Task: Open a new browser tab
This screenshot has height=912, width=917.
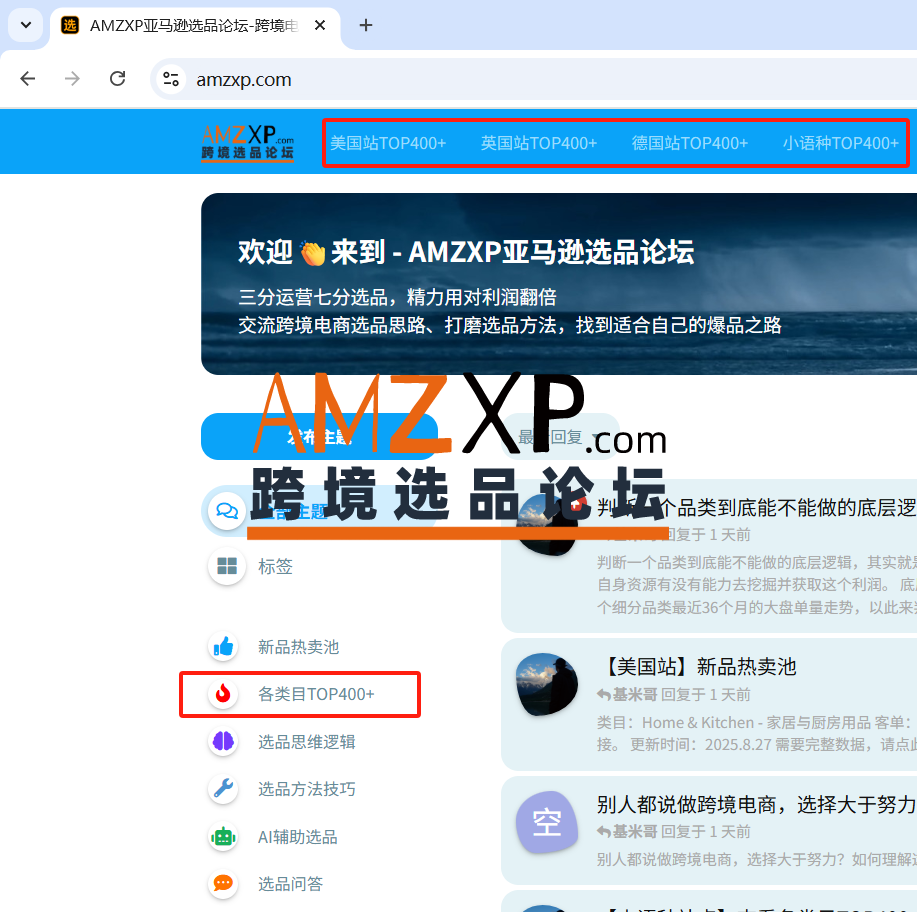Action: (x=366, y=25)
